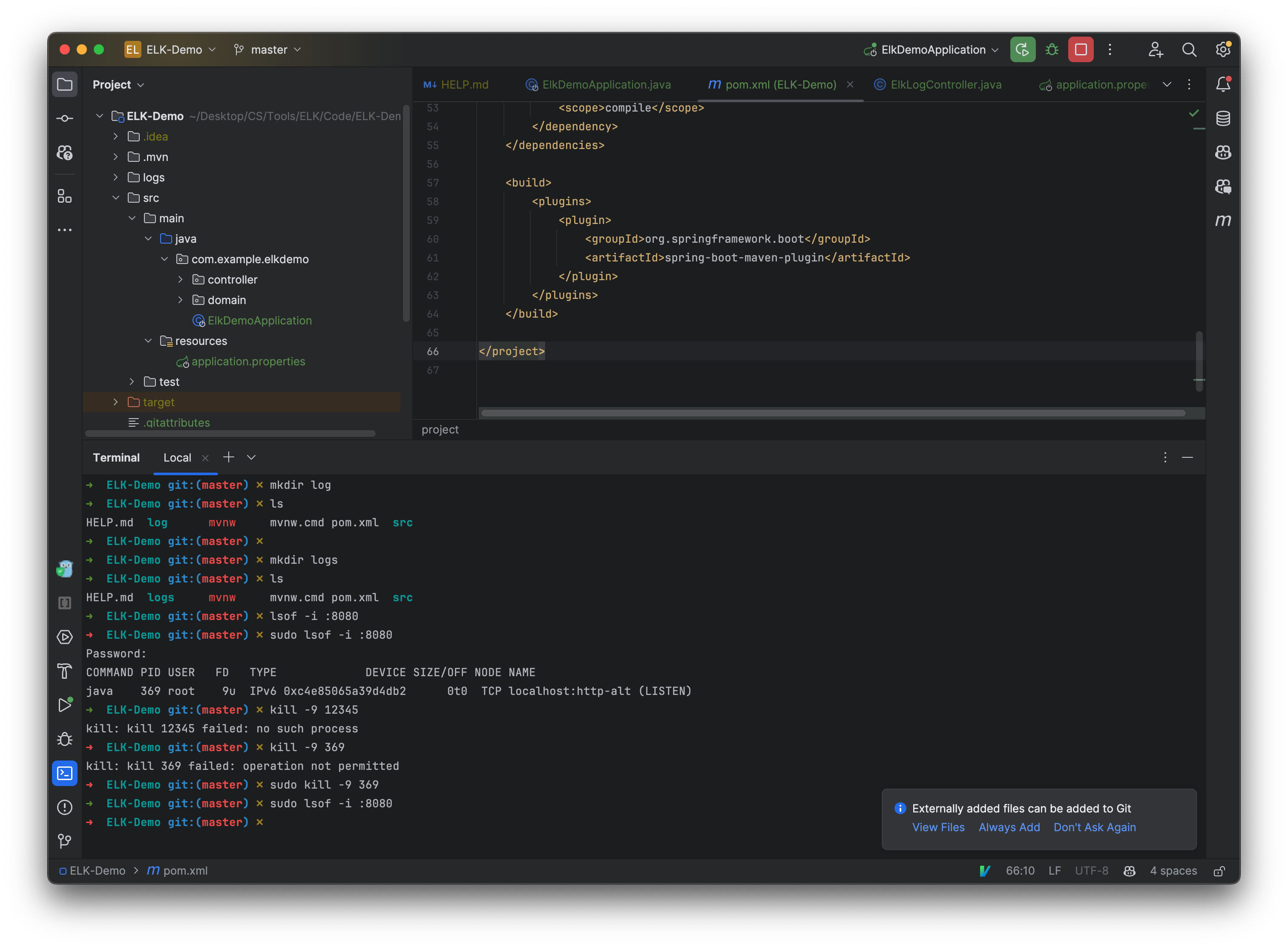
Task: Start debugging with the bug icon
Action: pyautogui.click(x=1051, y=49)
